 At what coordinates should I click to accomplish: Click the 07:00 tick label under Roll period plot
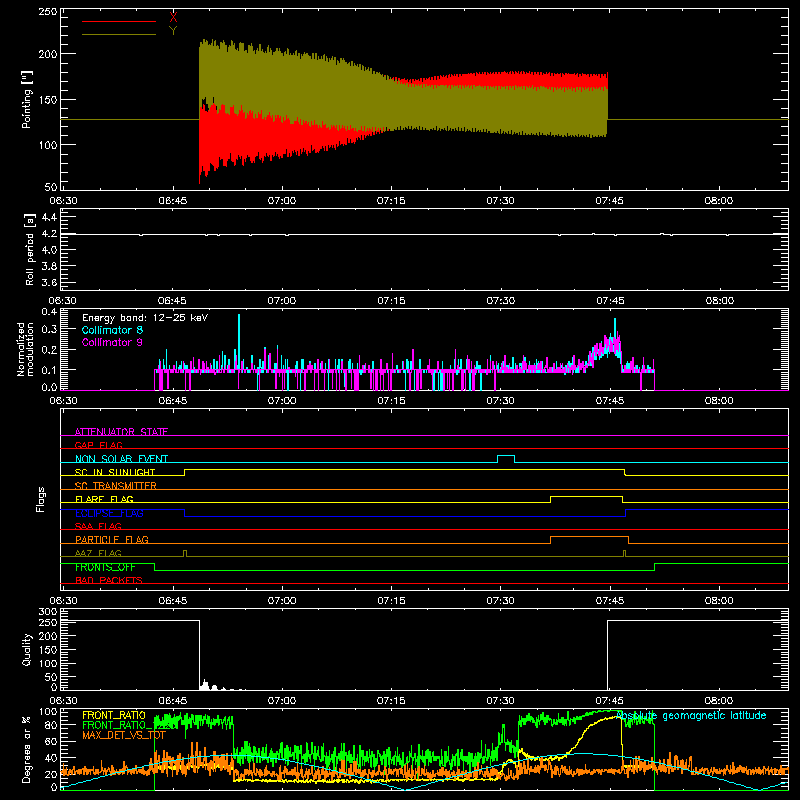click(282, 301)
